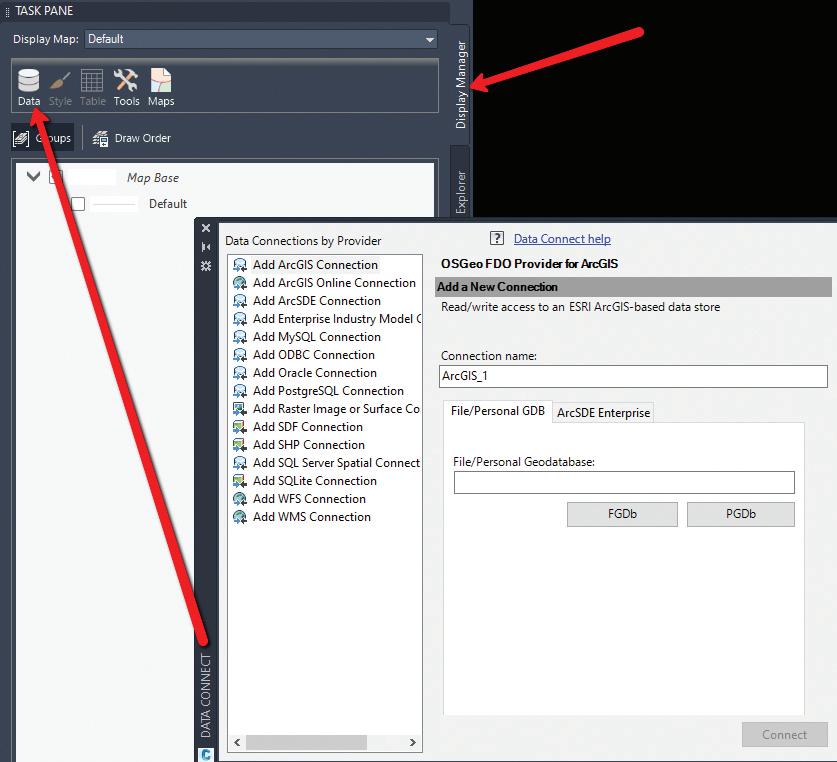This screenshot has height=762, width=837.
Task: Select the Add SHP Connection icon
Action: tap(240, 445)
